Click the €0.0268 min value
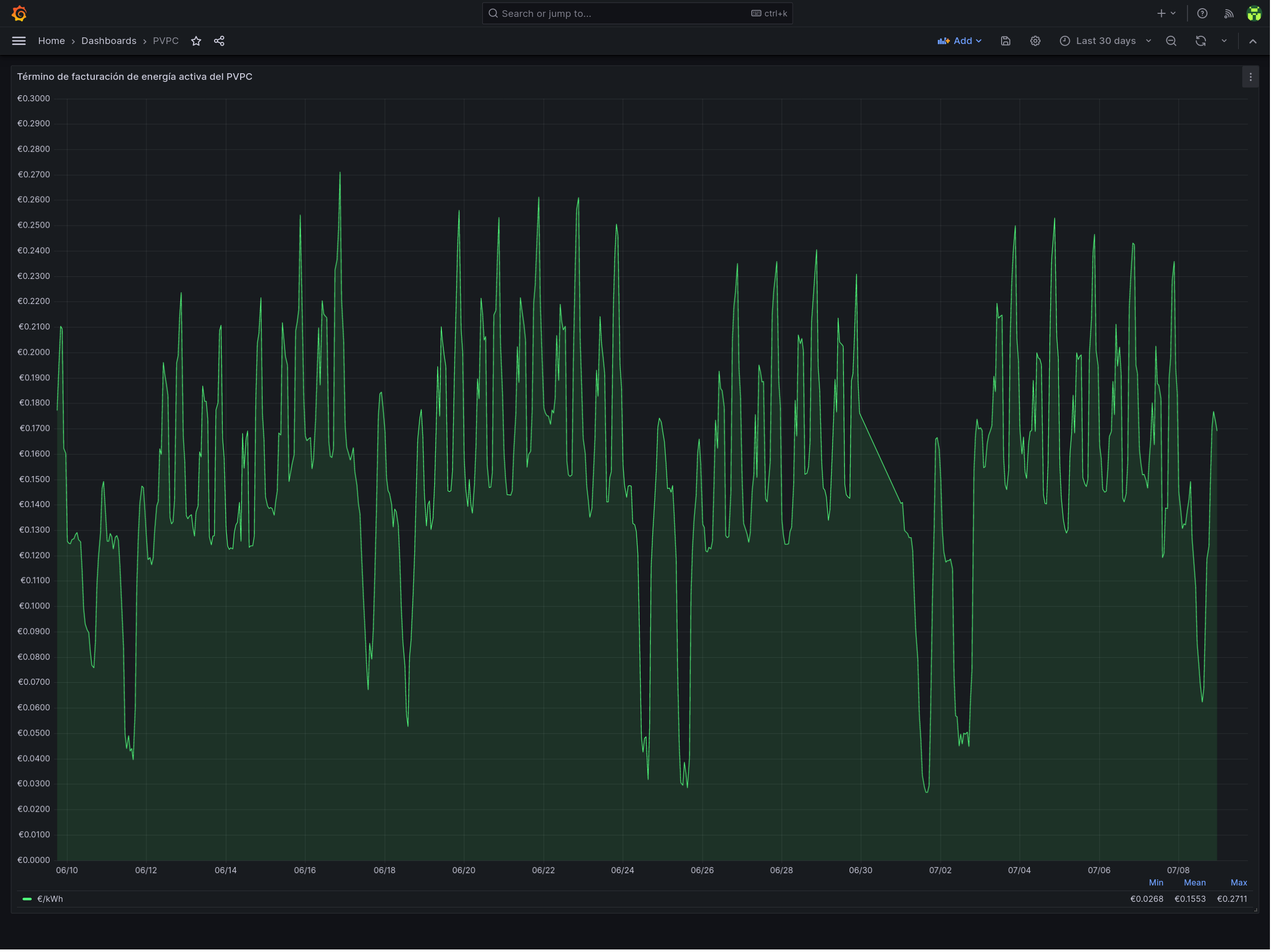The image size is (1273, 952). (x=1147, y=899)
